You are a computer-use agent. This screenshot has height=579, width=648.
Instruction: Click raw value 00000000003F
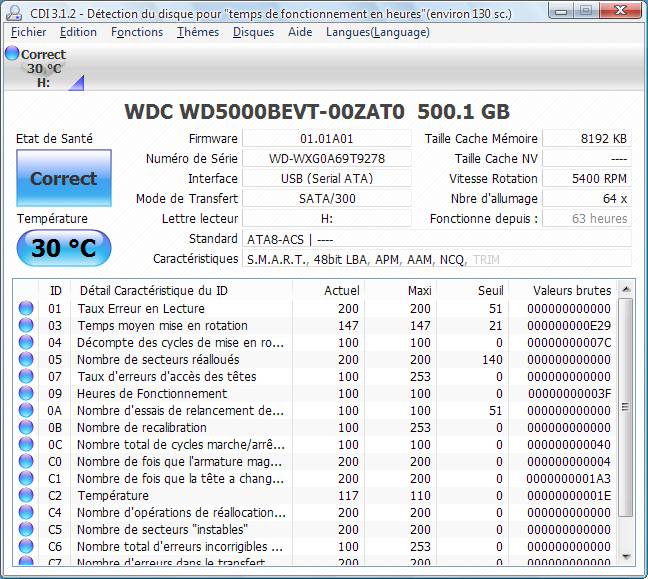569,393
